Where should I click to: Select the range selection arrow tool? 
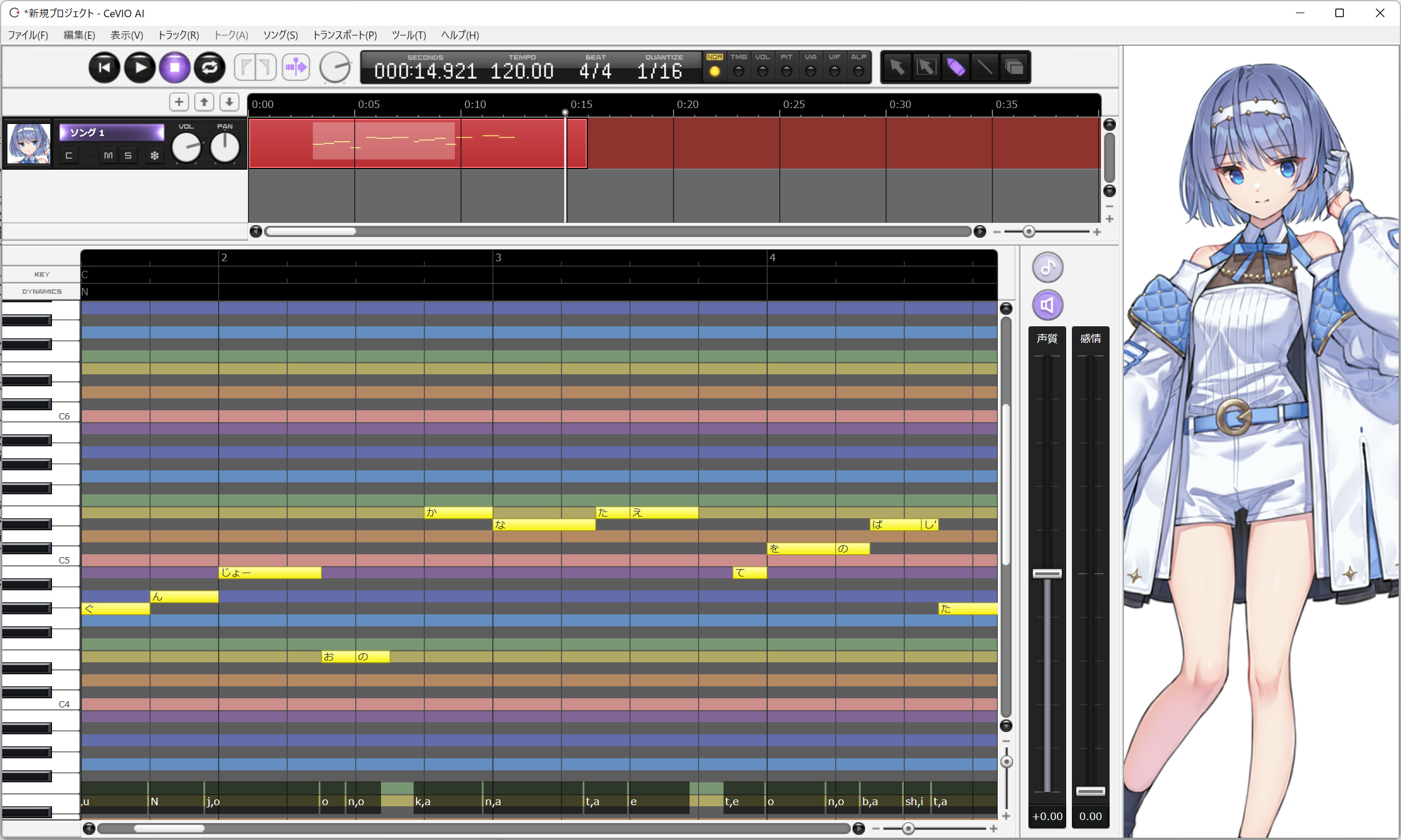click(926, 67)
